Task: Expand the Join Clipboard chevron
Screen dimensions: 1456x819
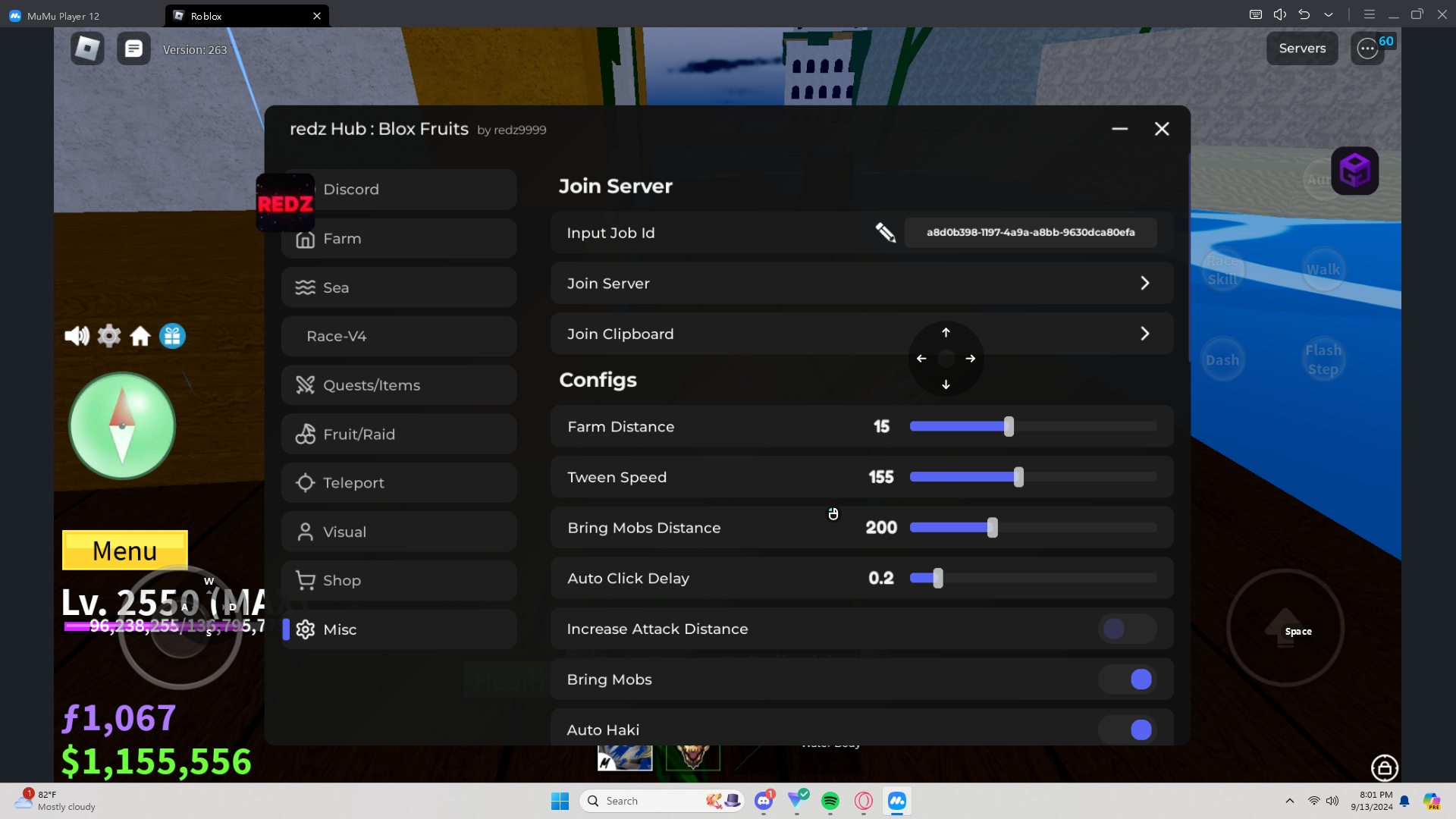Action: (x=1145, y=334)
